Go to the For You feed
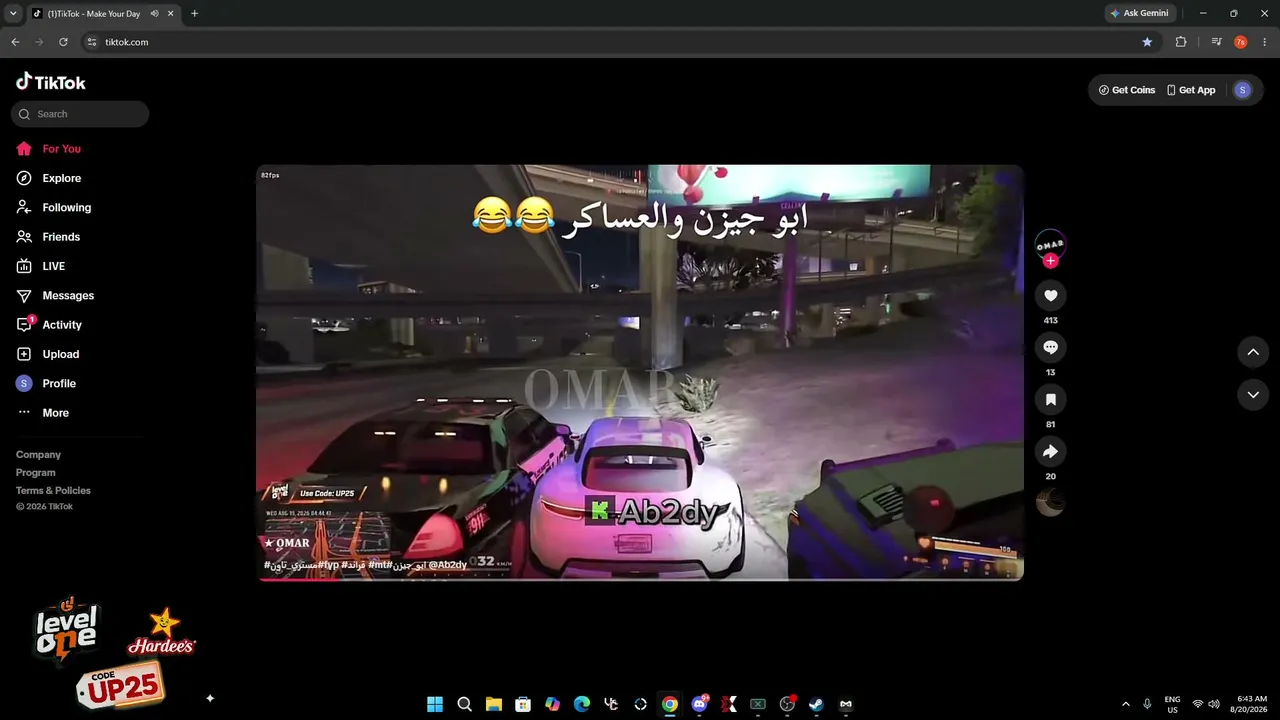The image size is (1280, 720). click(48, 149)
